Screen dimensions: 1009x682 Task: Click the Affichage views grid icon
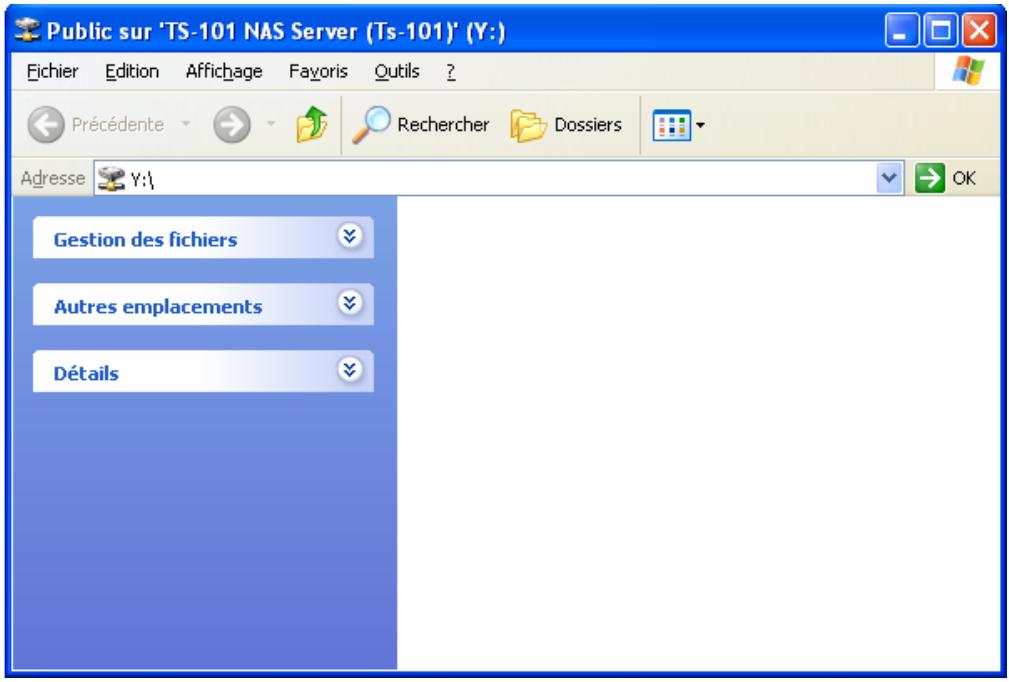click(672, 125)
